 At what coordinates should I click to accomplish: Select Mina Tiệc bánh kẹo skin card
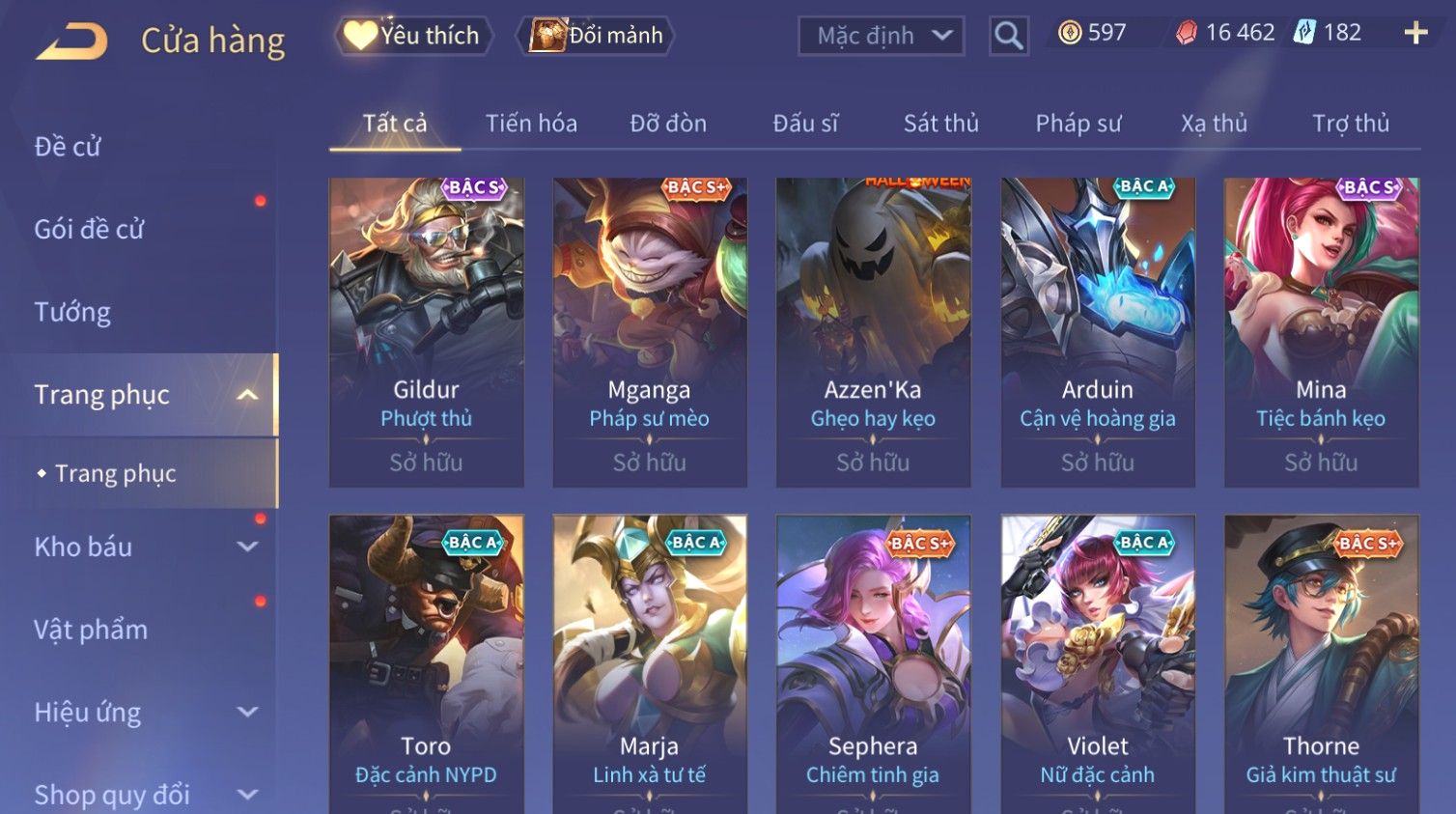[1321, 332]
